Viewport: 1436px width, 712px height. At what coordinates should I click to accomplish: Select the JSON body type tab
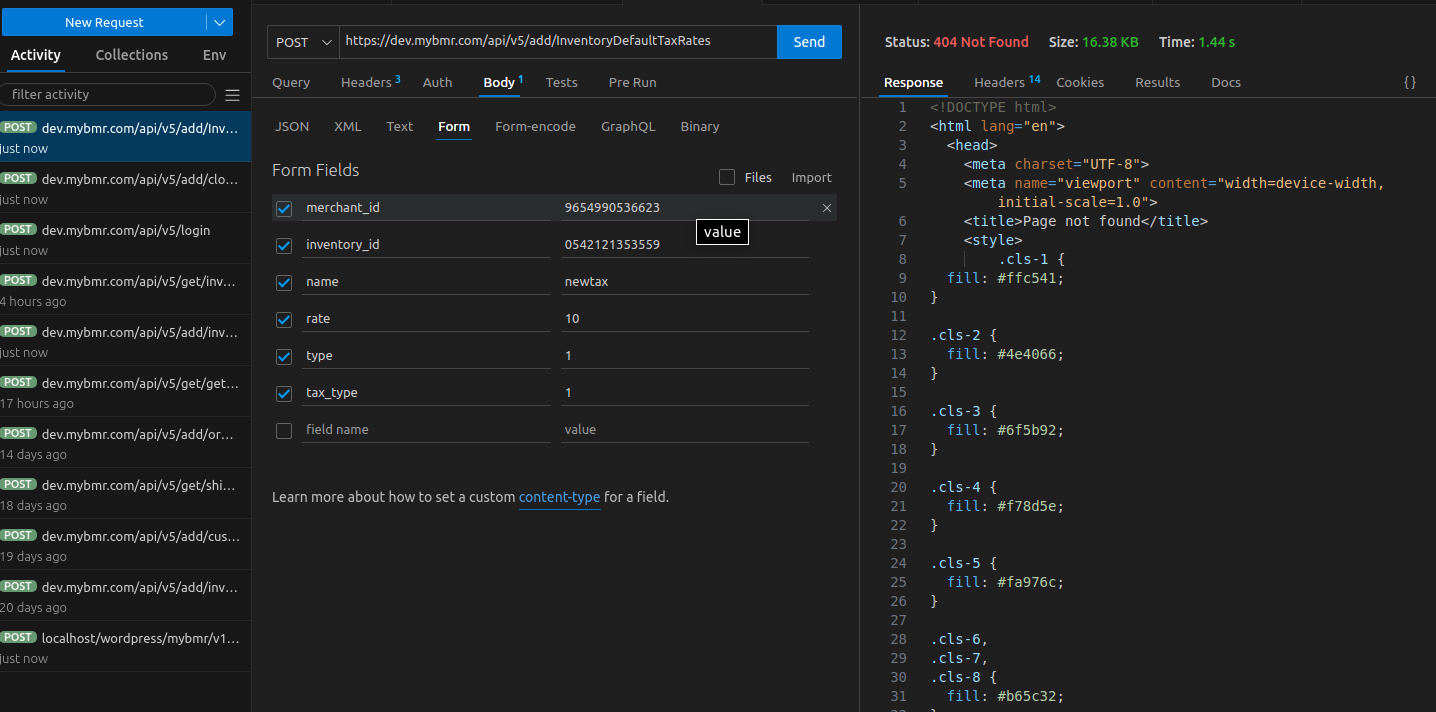point(292,126)
